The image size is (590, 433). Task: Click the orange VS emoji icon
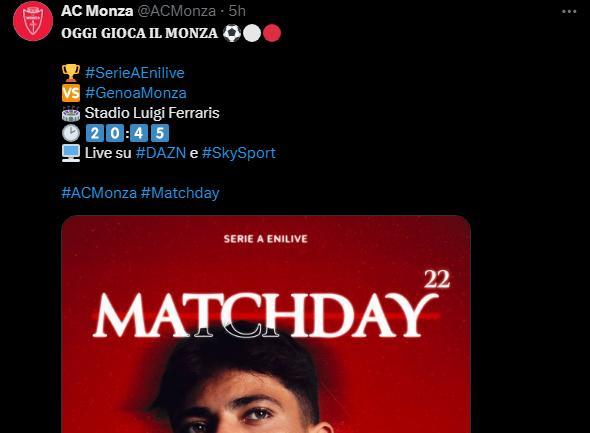[x=71, y=93]
